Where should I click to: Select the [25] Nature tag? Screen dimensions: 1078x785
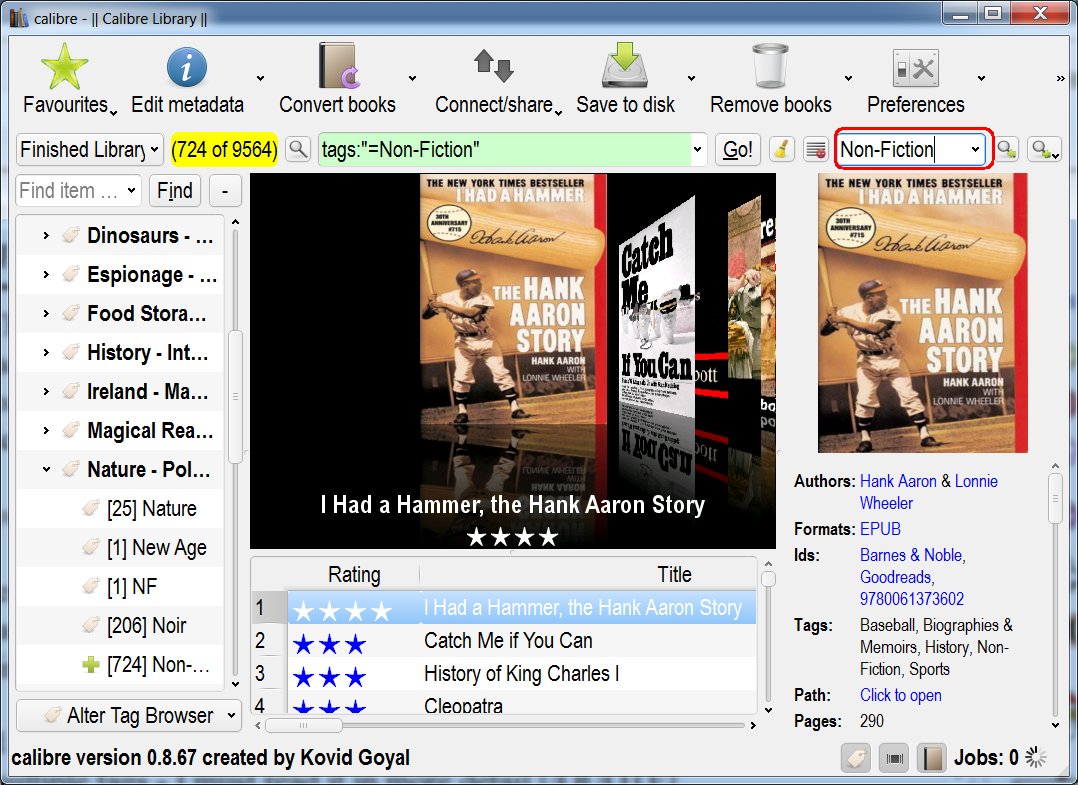click(151, 509)
